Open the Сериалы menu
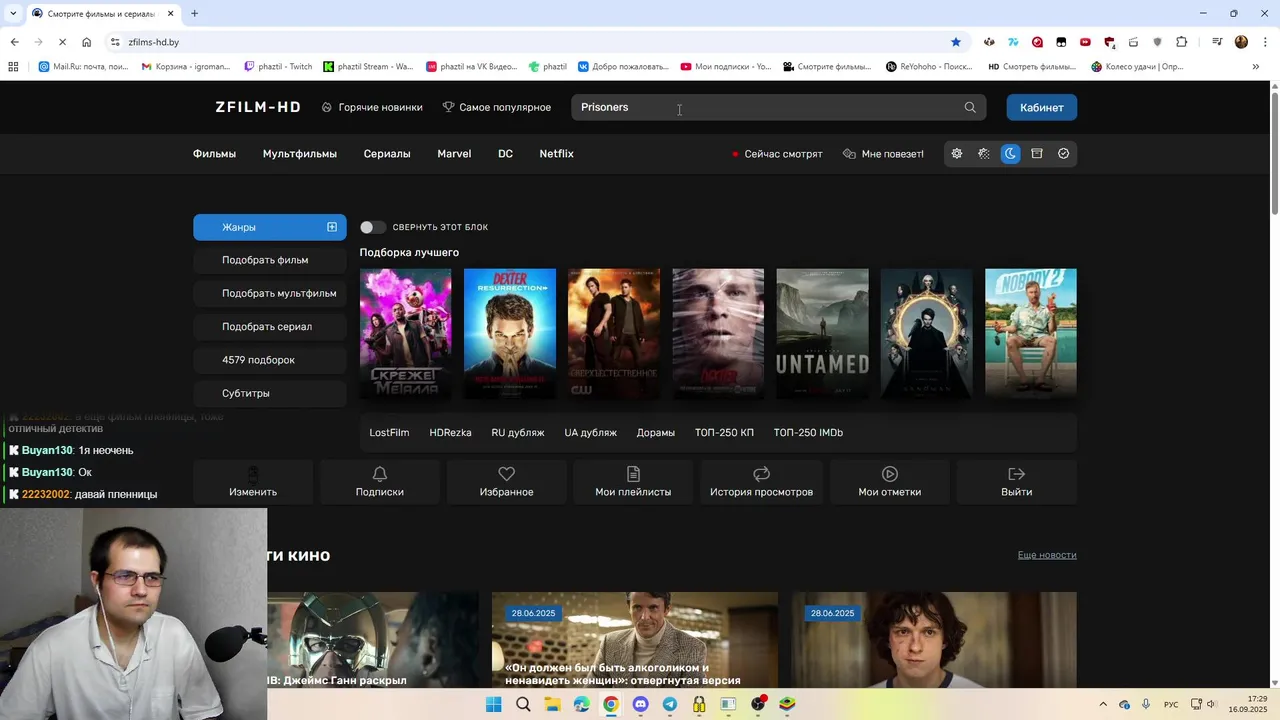This screenshot has width=1280, height=720. pos(387,154)
